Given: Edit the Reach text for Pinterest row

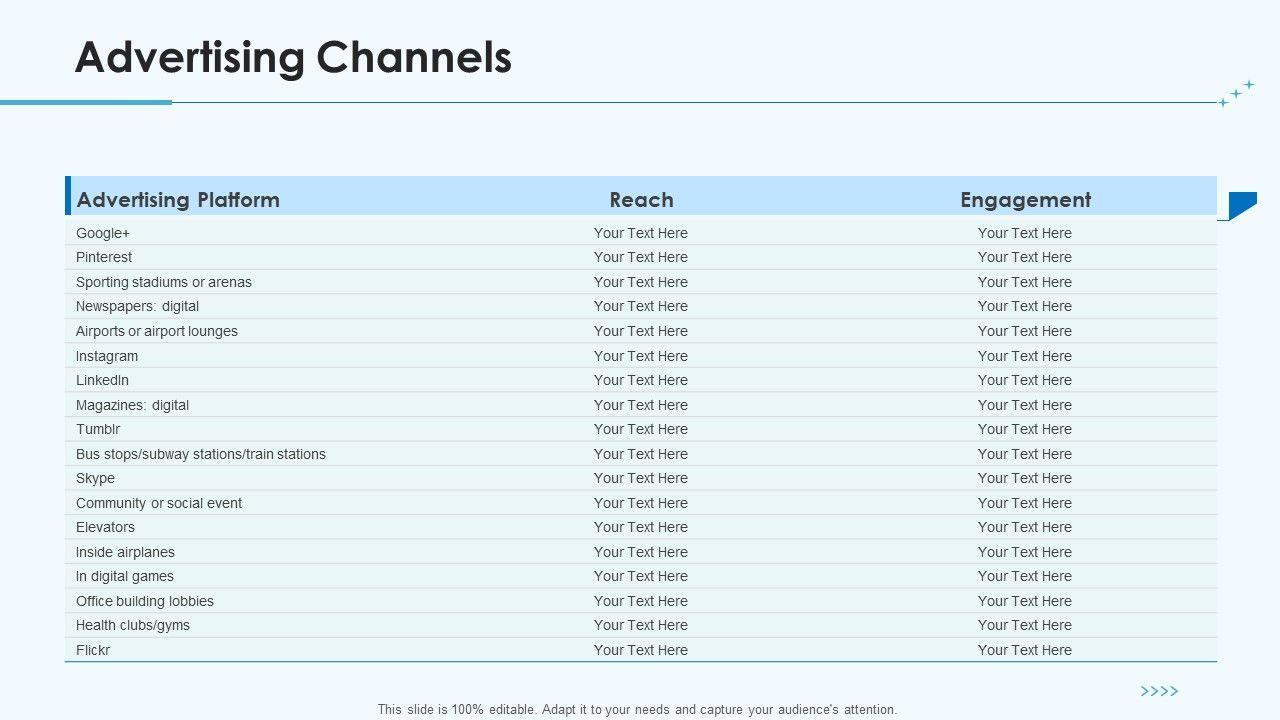Looking at the screenshot, I should 641,257.
